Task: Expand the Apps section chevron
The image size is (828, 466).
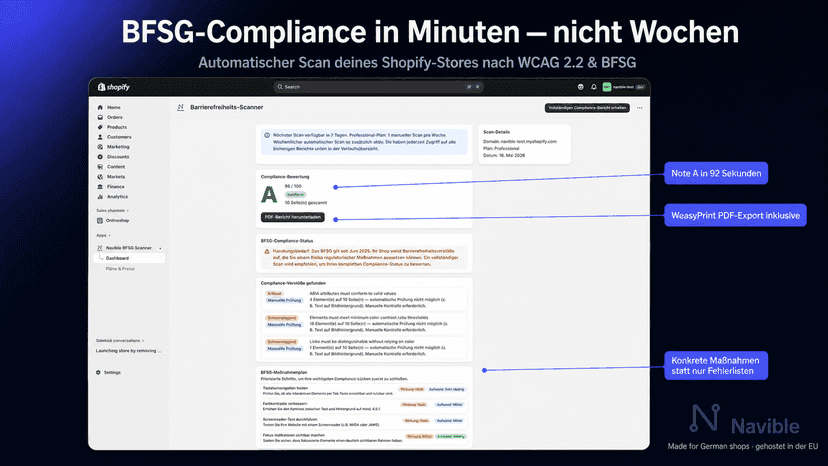Action: tap(109, 235)
